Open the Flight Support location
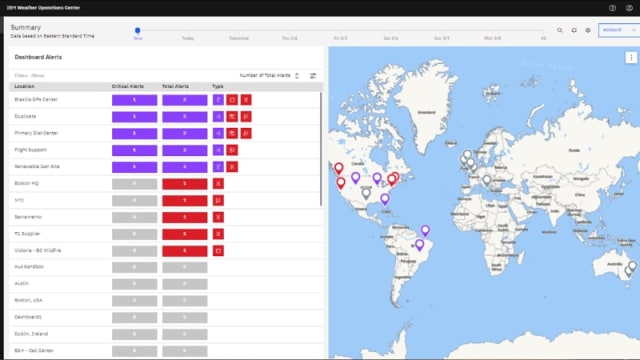 pyautogui.click(x=31, y=150)
